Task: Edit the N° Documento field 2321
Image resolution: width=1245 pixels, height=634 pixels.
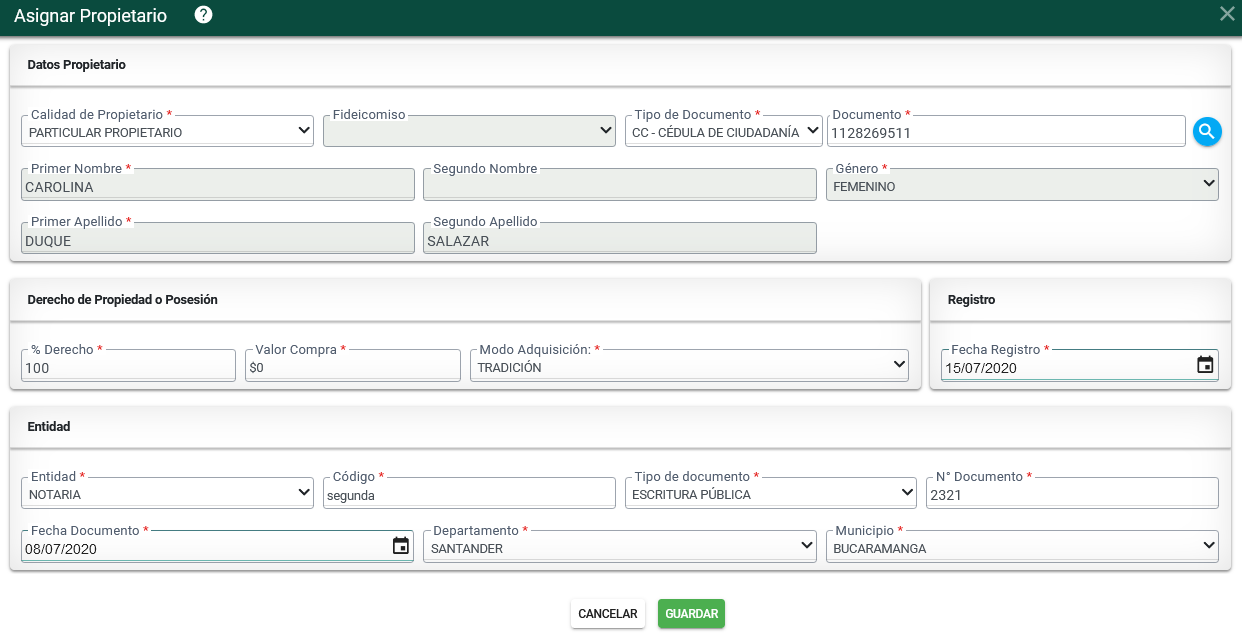Action: tap(1072, 493)
